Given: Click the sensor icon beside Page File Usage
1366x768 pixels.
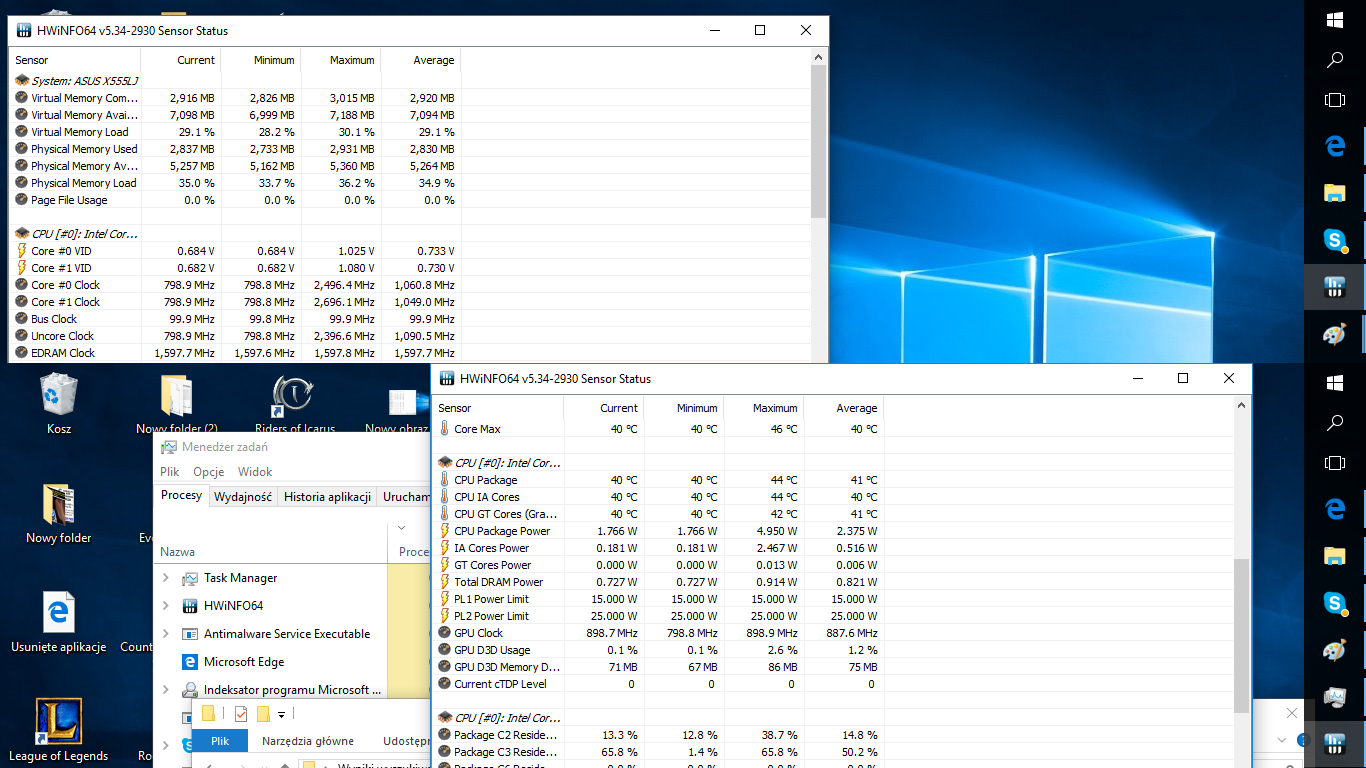Looking at the screenshot, I should pos(21,200).
